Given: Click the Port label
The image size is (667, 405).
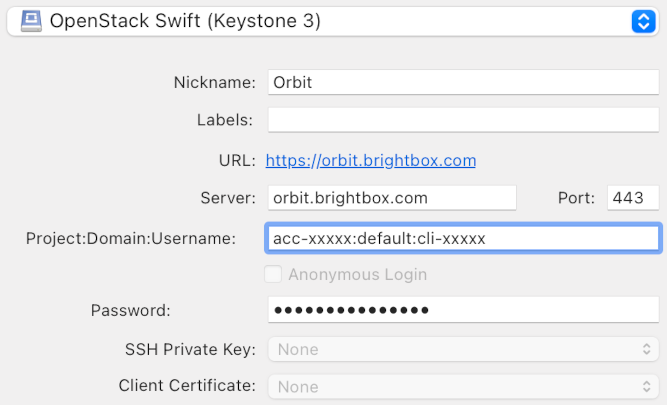Looking at the screenshot, I should coord(576,198).
